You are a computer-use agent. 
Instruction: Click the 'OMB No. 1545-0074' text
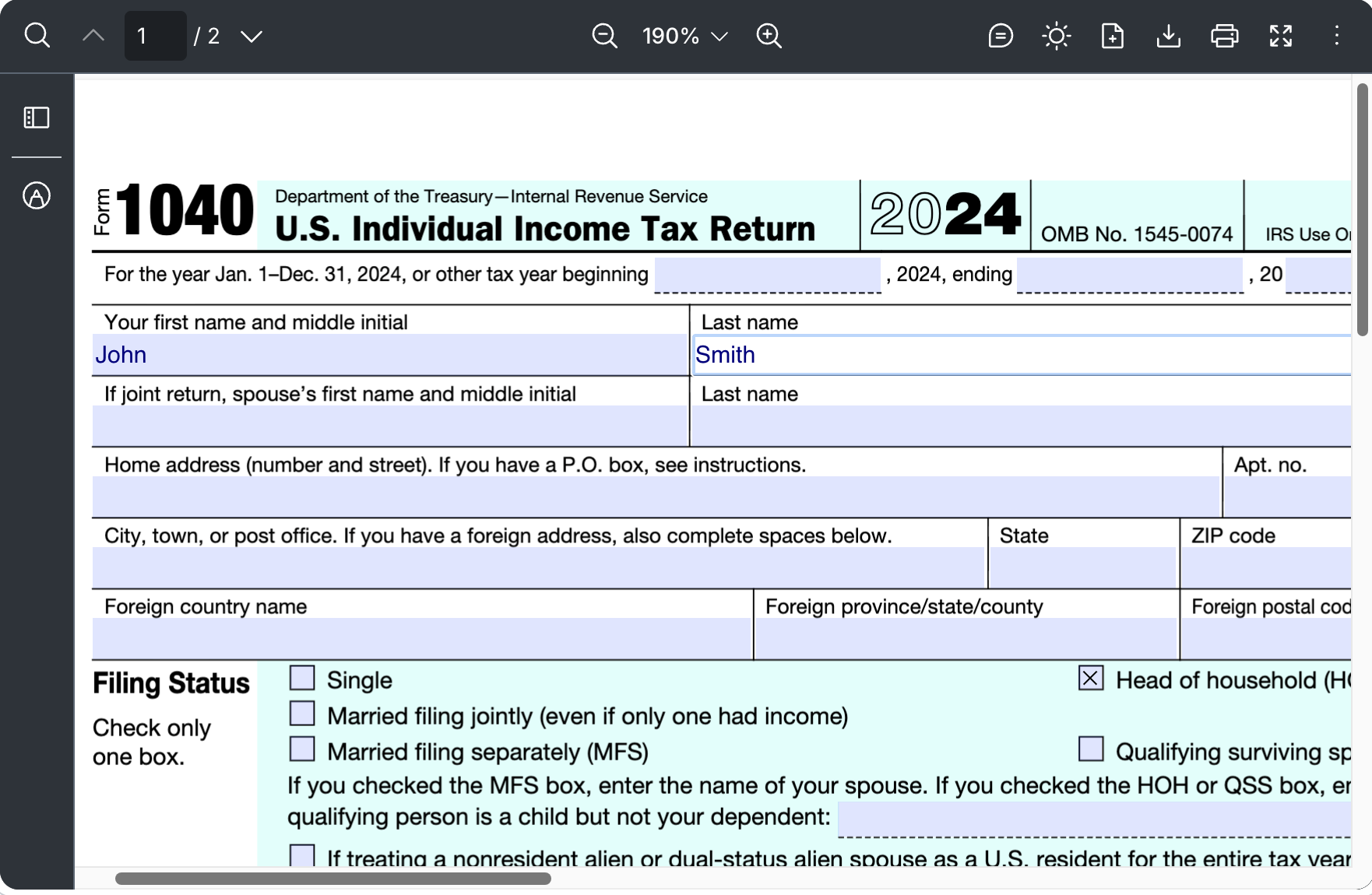[1137, 234]
